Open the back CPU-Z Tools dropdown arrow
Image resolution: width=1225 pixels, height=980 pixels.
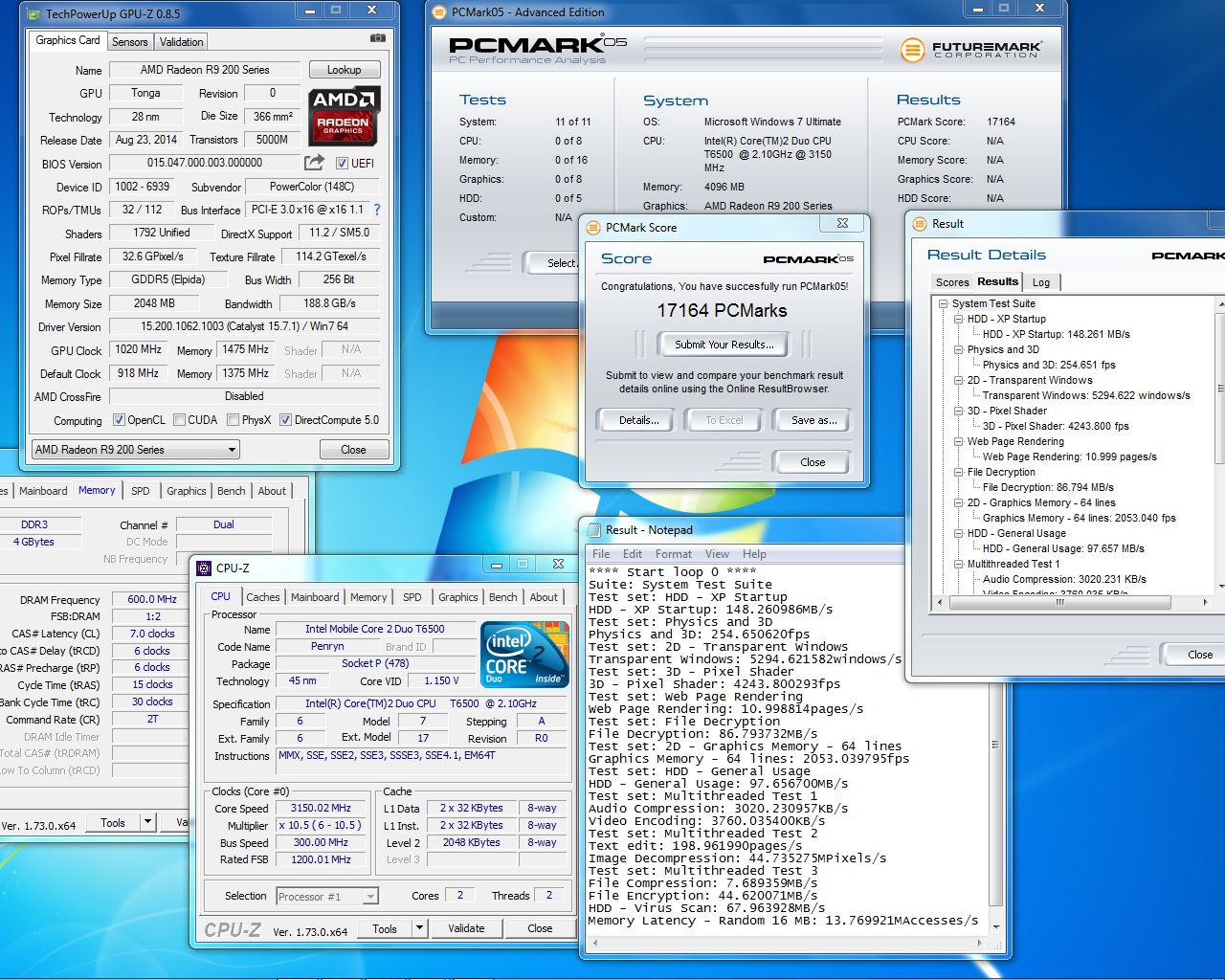(147, 822)
